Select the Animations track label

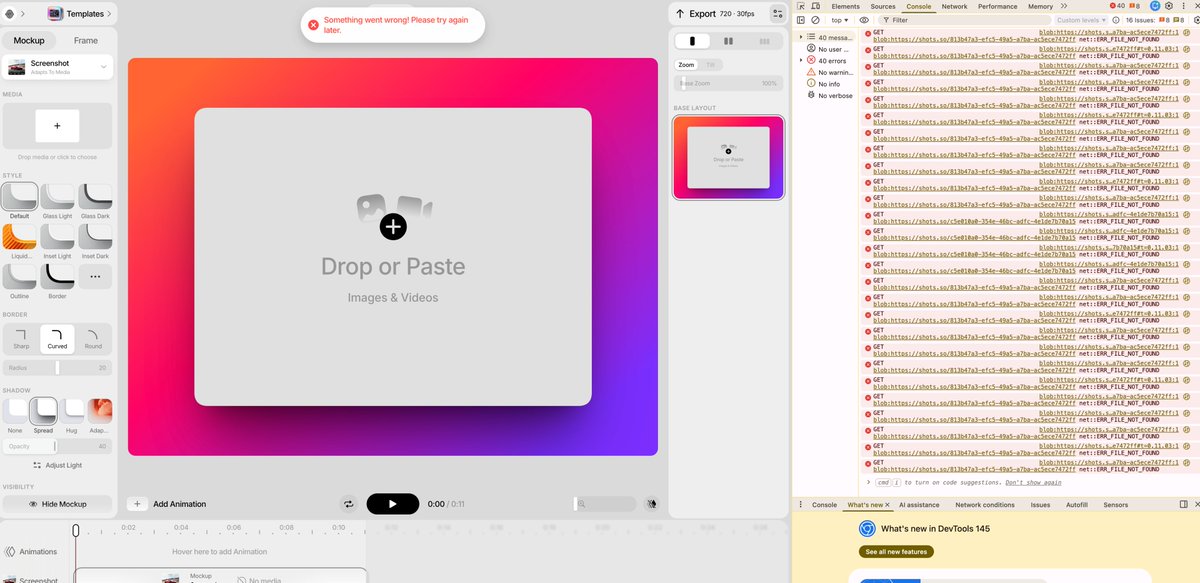click(31, 551)
